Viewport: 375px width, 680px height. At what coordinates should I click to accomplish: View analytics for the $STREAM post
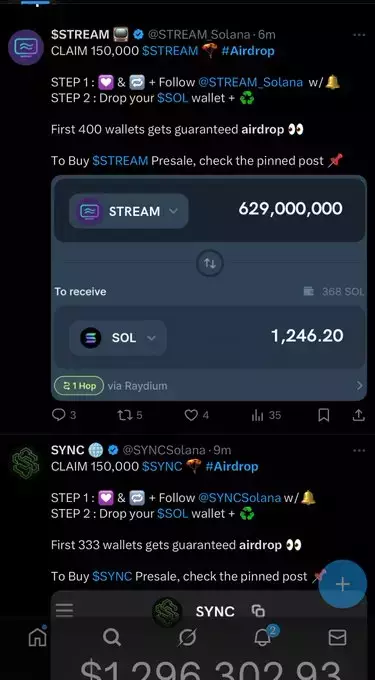coord(266,415)
